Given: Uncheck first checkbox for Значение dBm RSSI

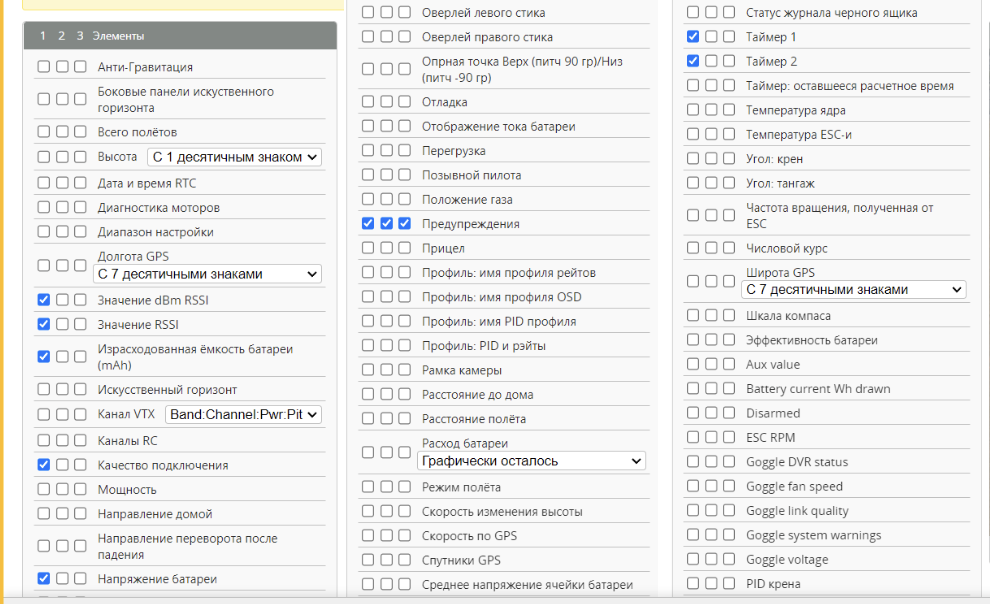Looking at the screenshot, I should coord(44,300).
